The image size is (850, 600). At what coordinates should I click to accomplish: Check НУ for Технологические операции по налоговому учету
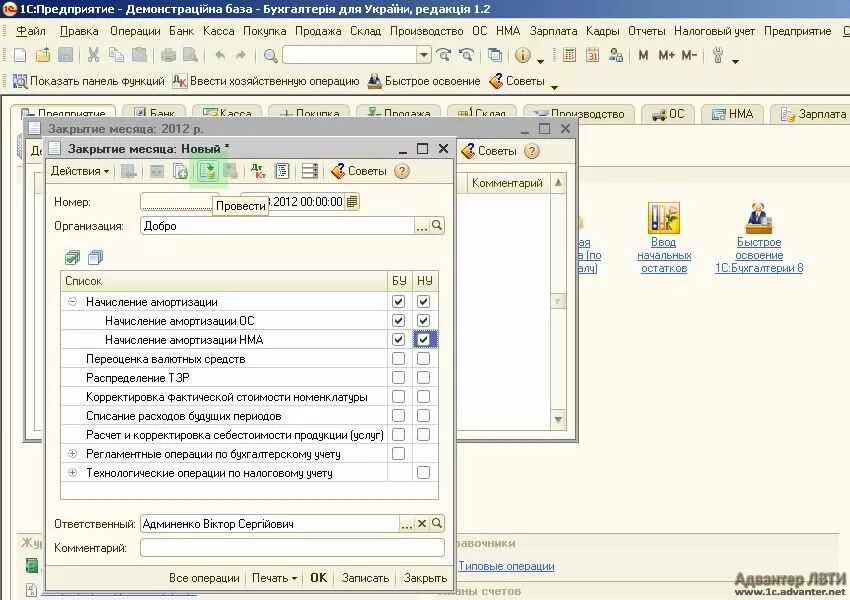[x=423, y=472]
